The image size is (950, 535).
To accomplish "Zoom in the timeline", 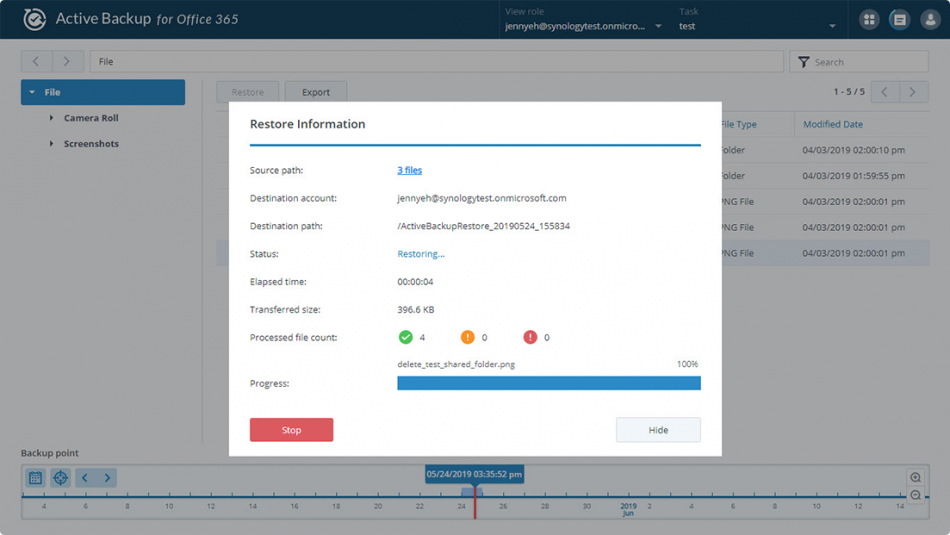I will 915,477.
